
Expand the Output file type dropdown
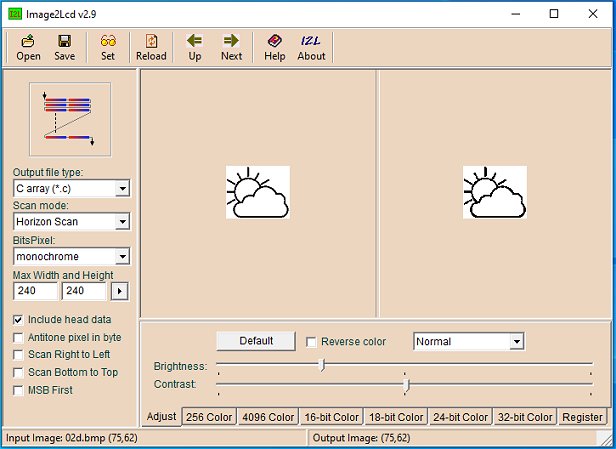tap(122, 189)
